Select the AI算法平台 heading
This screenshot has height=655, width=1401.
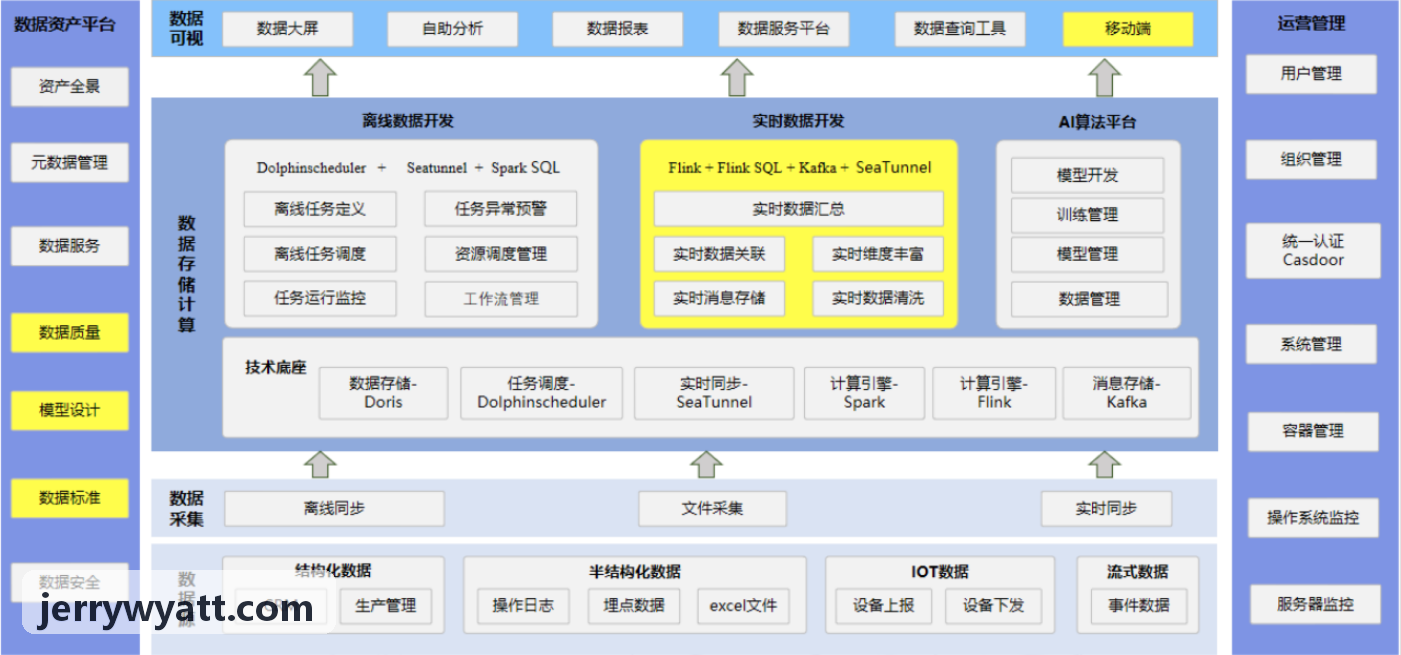pos(1097,123)
